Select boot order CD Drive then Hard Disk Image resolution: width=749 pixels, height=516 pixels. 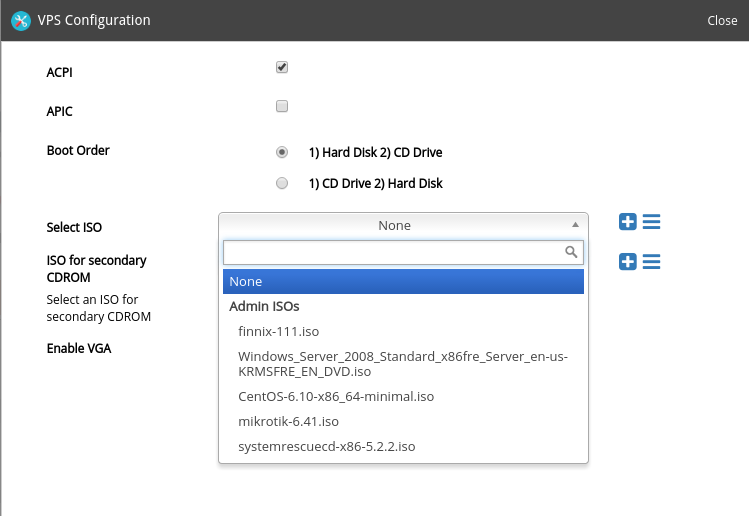[x=282, y=183]
